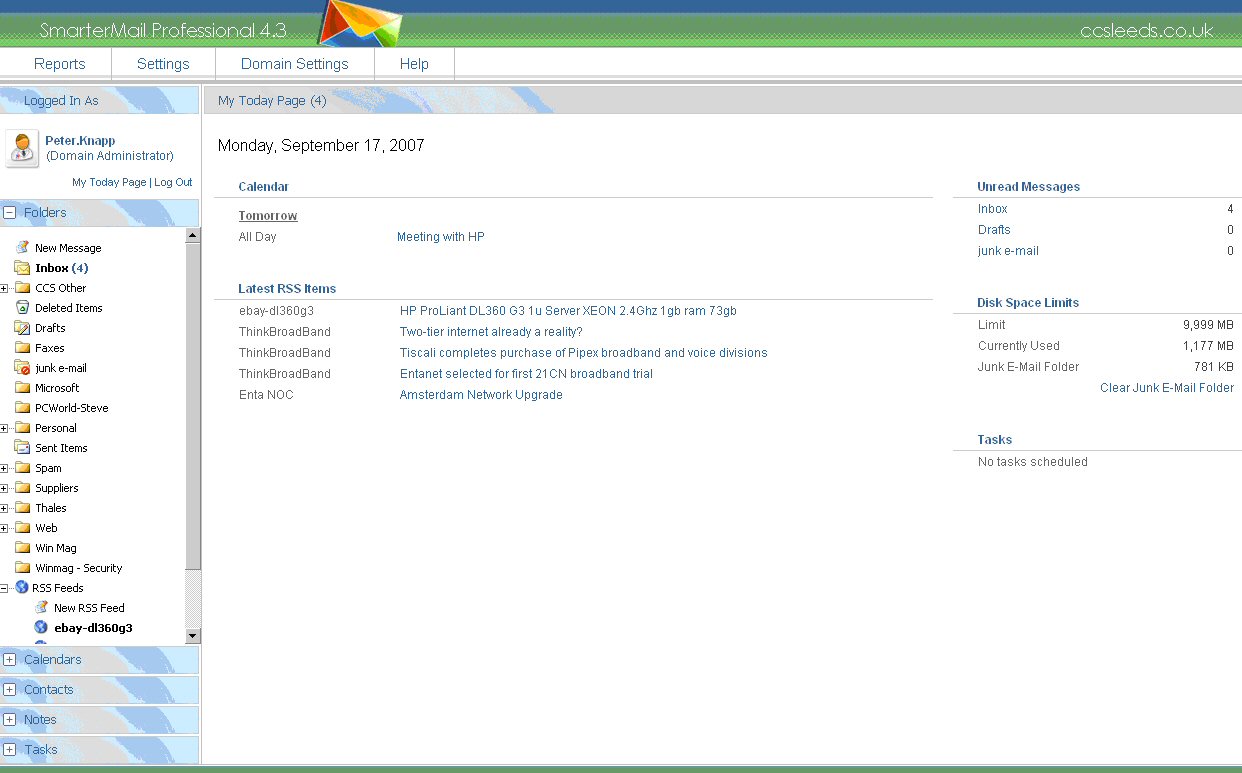Click the SmarterMail envelope logo
1242x773 pixels.
pyautogui.click(x=360, y=23)
